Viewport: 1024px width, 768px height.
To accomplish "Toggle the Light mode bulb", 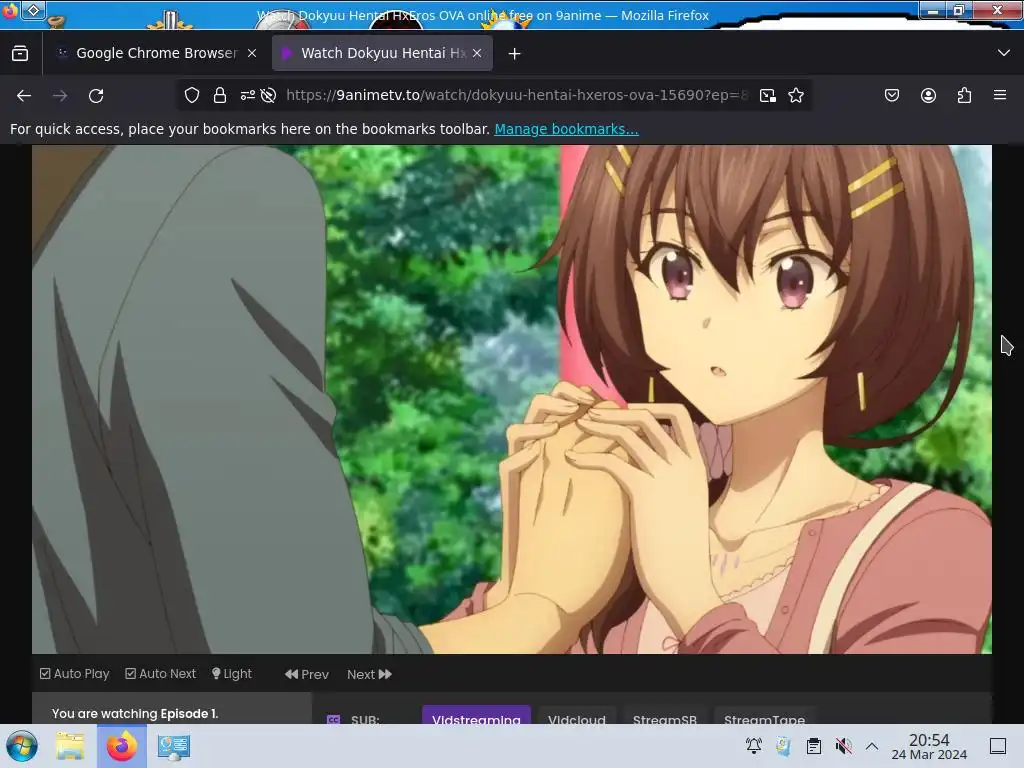I will coord(232,673).
